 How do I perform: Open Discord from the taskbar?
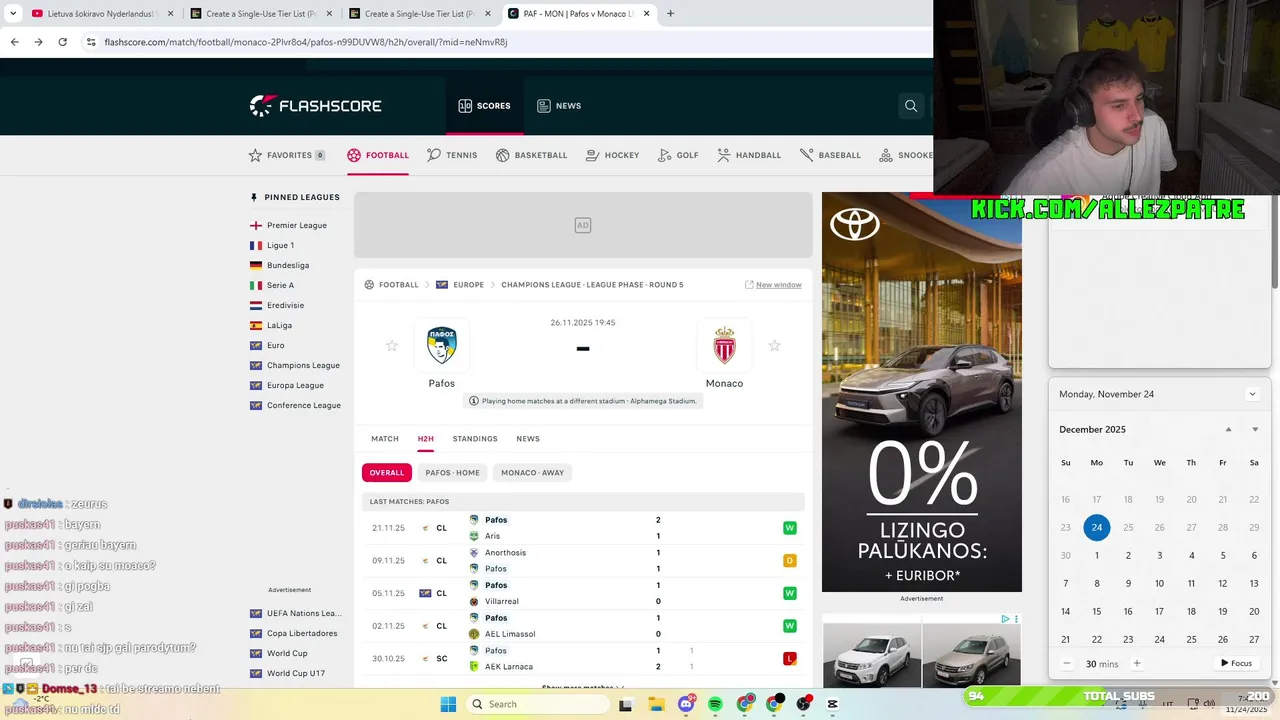tap(686, 704)
